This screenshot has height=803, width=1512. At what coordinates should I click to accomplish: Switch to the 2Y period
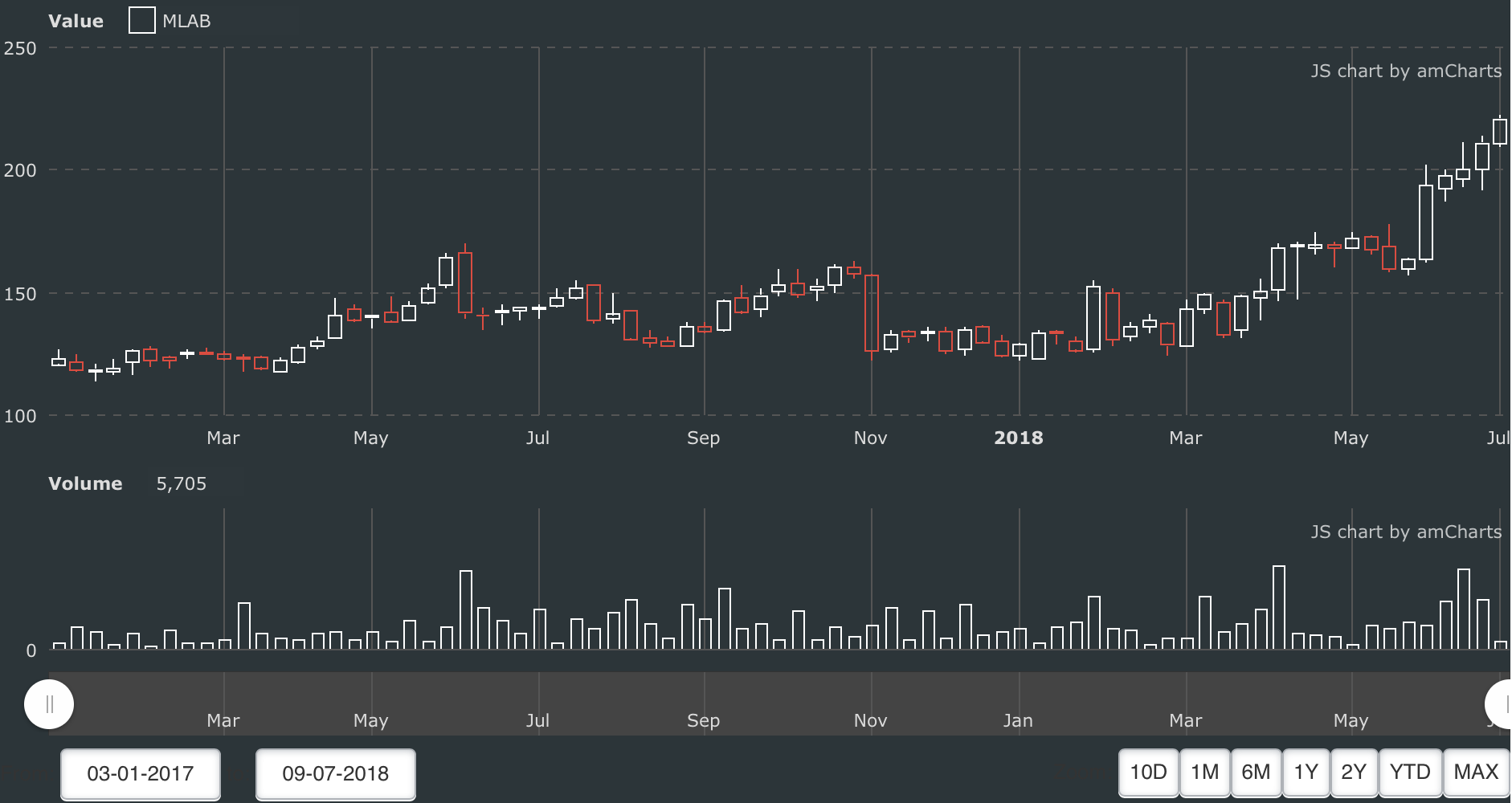1355,772
